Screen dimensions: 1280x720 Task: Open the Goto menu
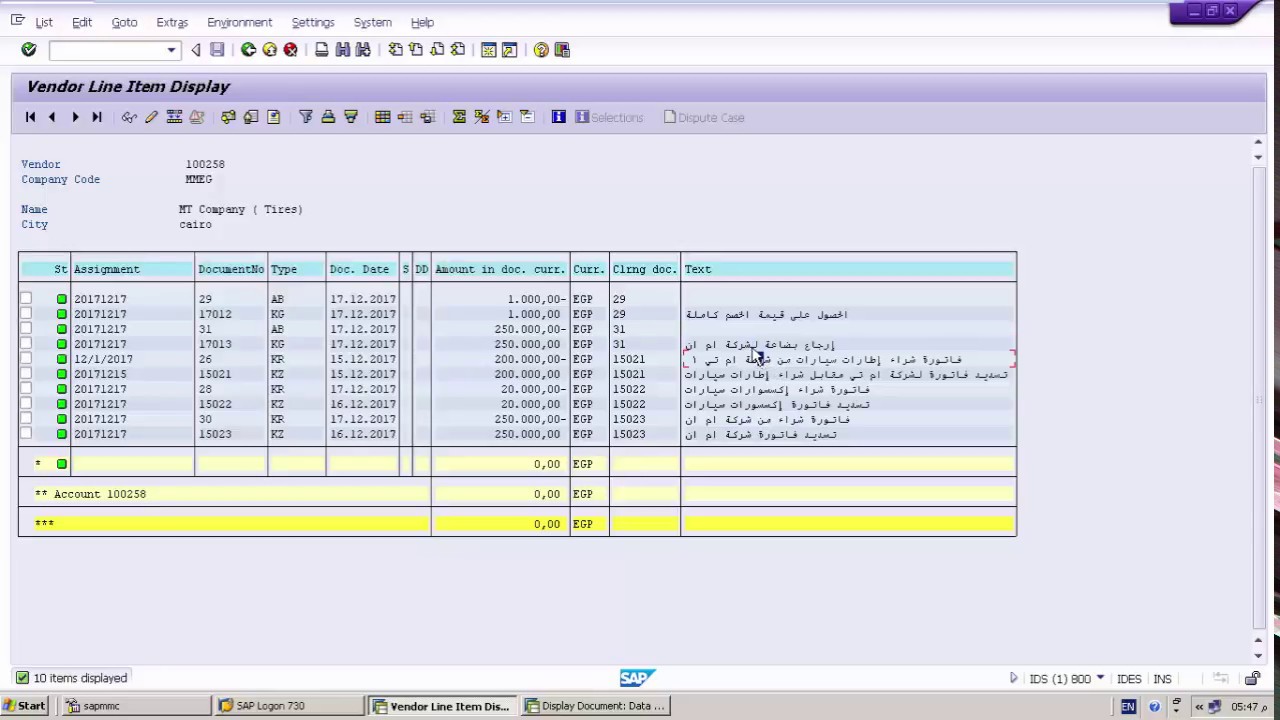[124, 22]
